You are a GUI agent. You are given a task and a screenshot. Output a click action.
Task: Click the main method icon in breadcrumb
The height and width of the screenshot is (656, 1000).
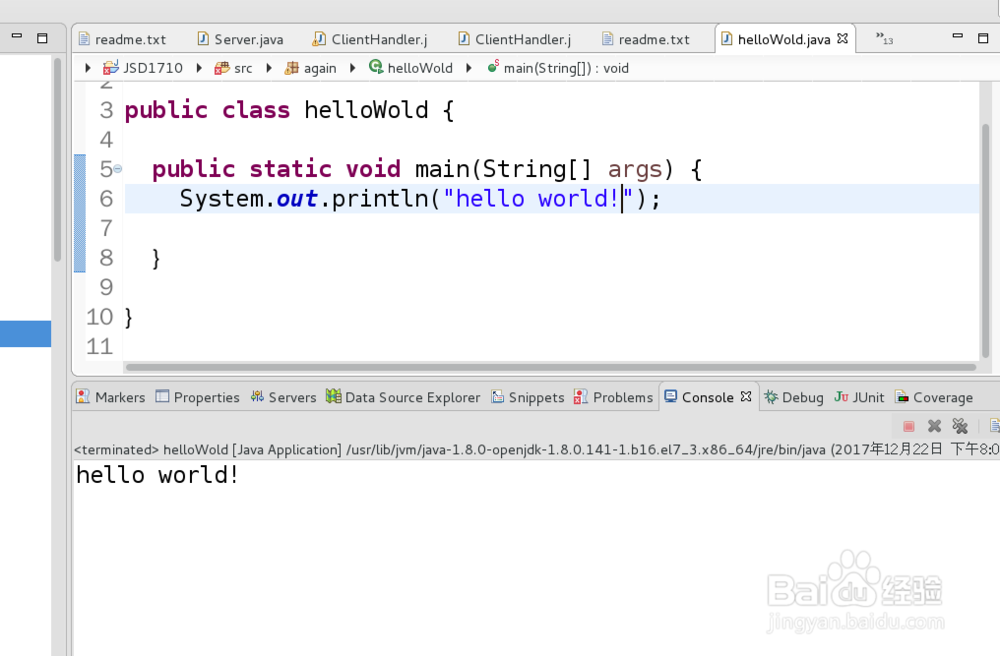coord(493,66)
